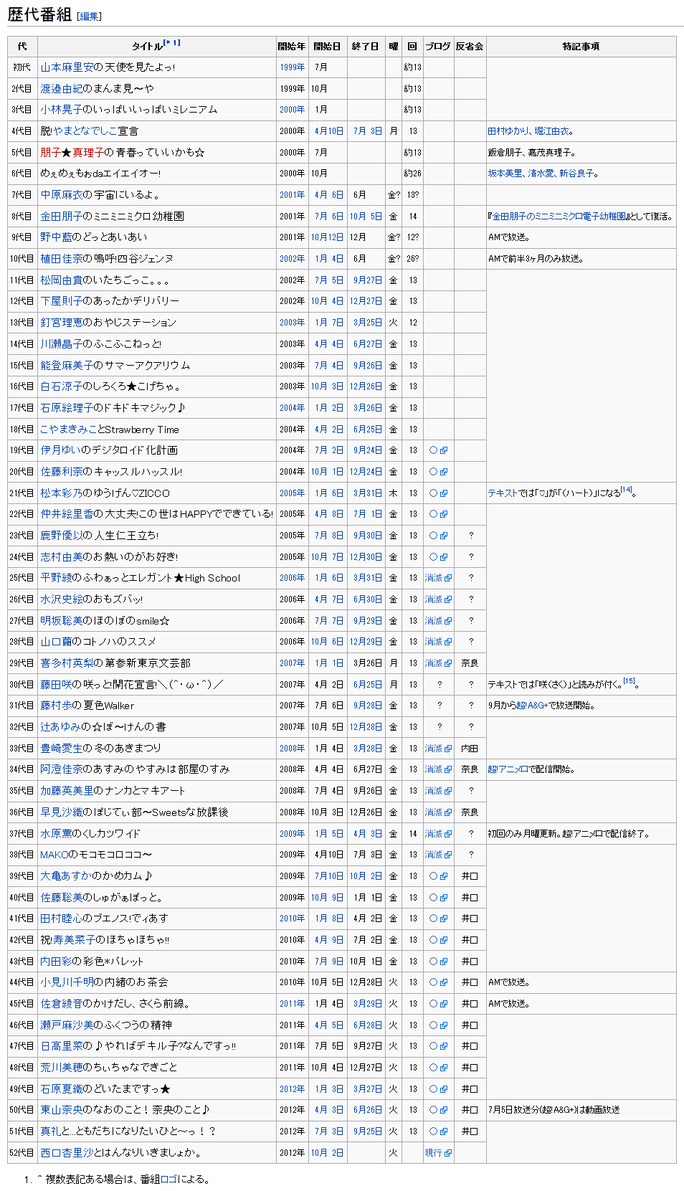Select the 特記事項 column header
This screenshot has width=684, height=1191.
pos(581,46)
